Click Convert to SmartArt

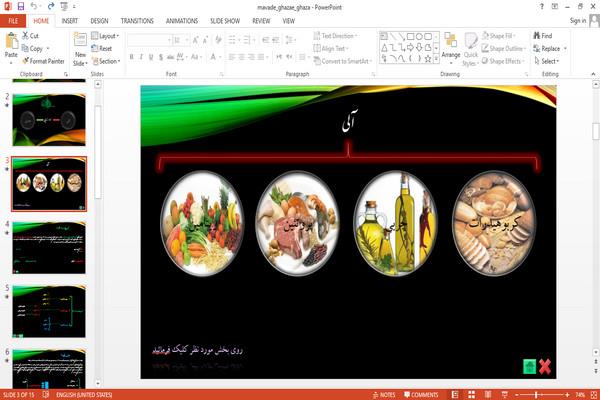point(343,61)
